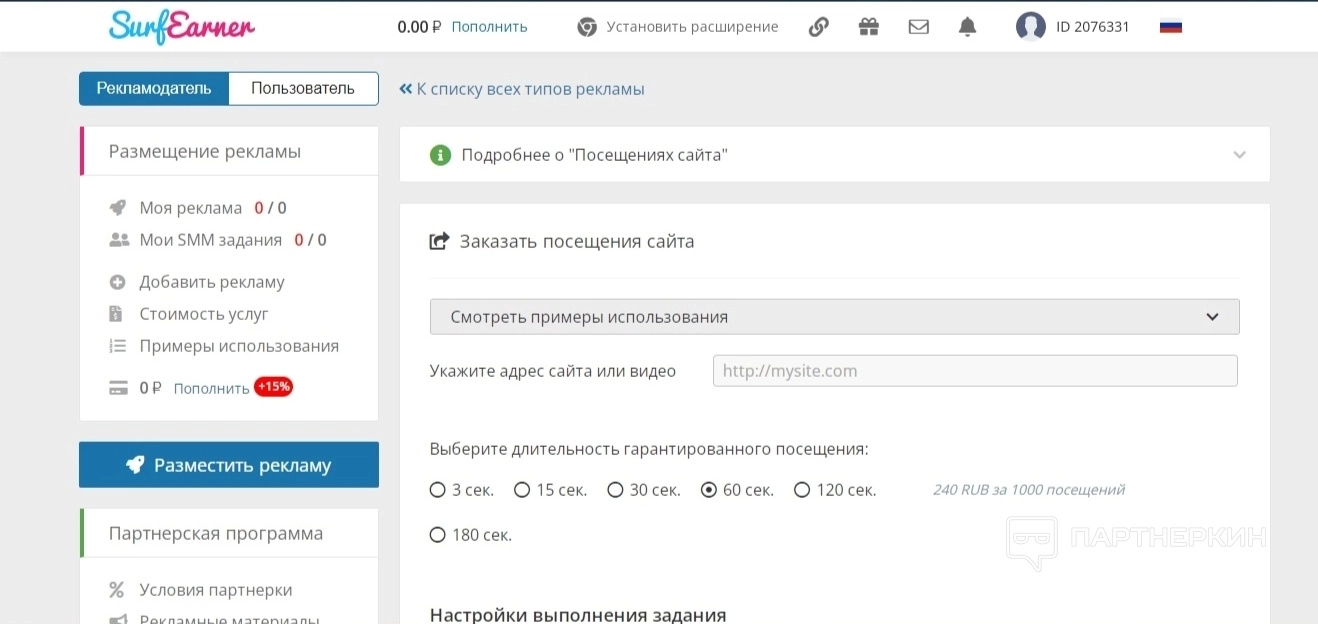Screen dimensions: 1318x624
Task: Open Примеры использования menu item
Action: click(239, 346)
